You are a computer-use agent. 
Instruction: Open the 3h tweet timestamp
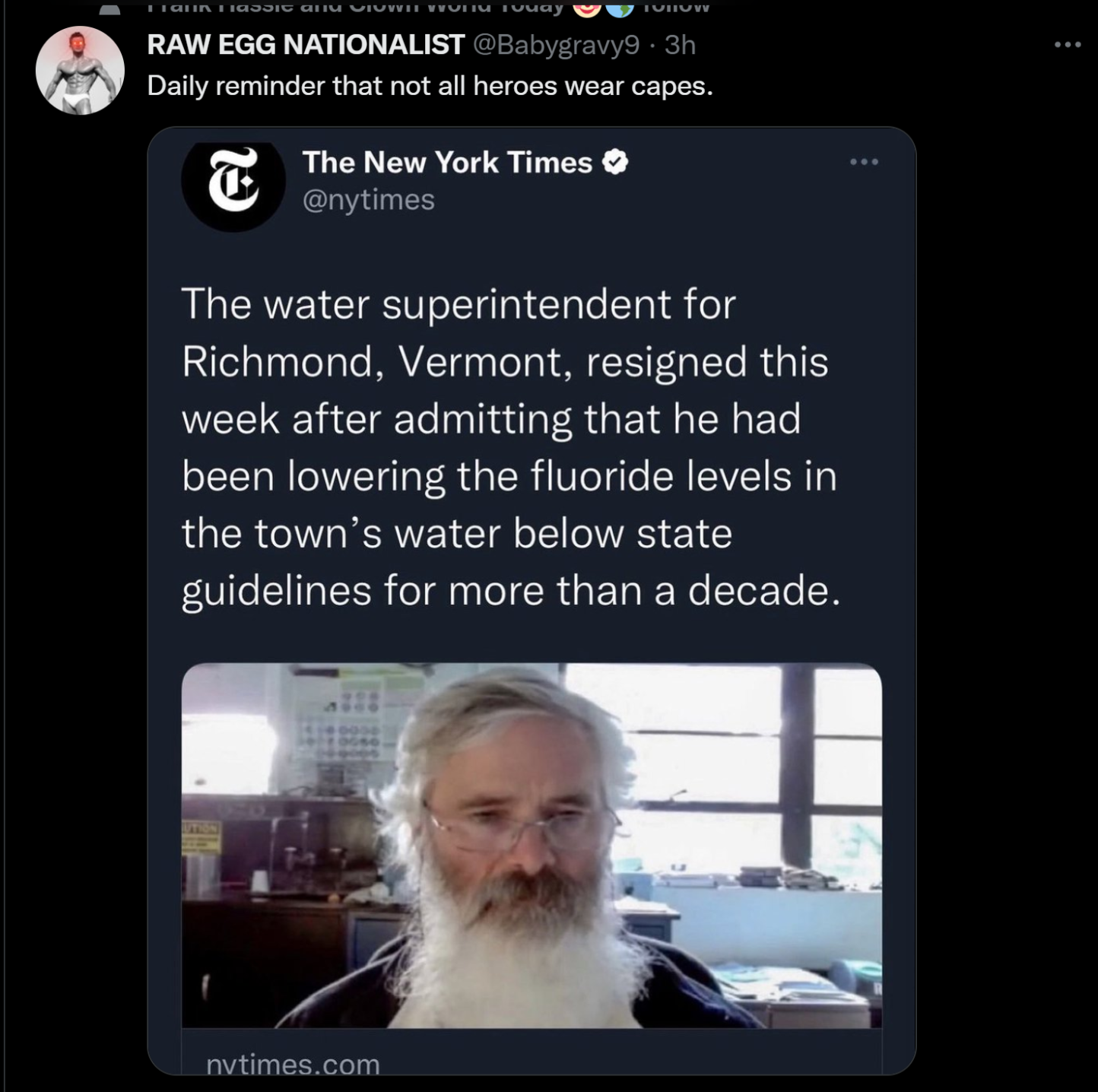[x=680, y=46]
